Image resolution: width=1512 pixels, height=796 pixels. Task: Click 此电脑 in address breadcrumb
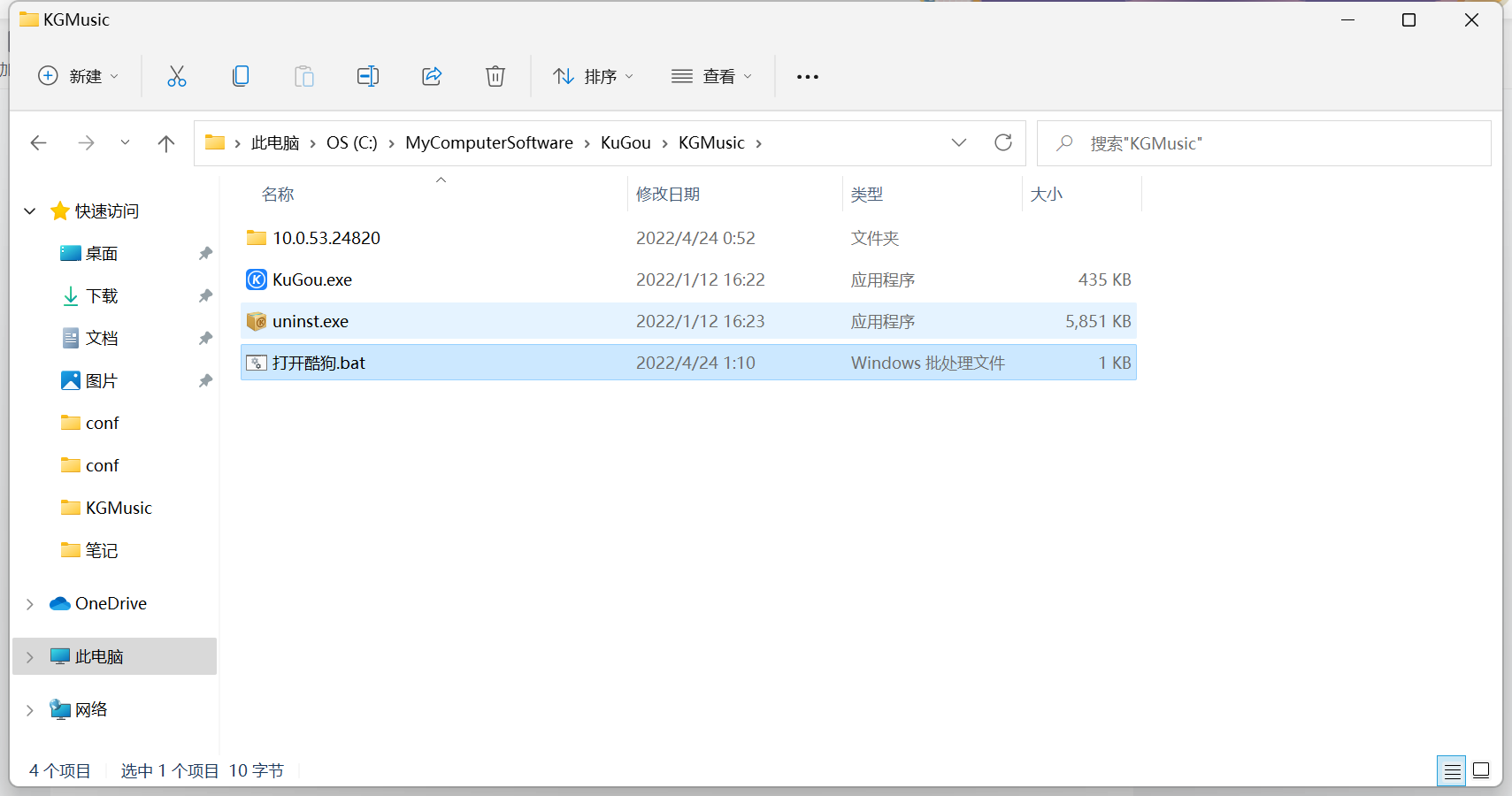[x=275, y=143]
